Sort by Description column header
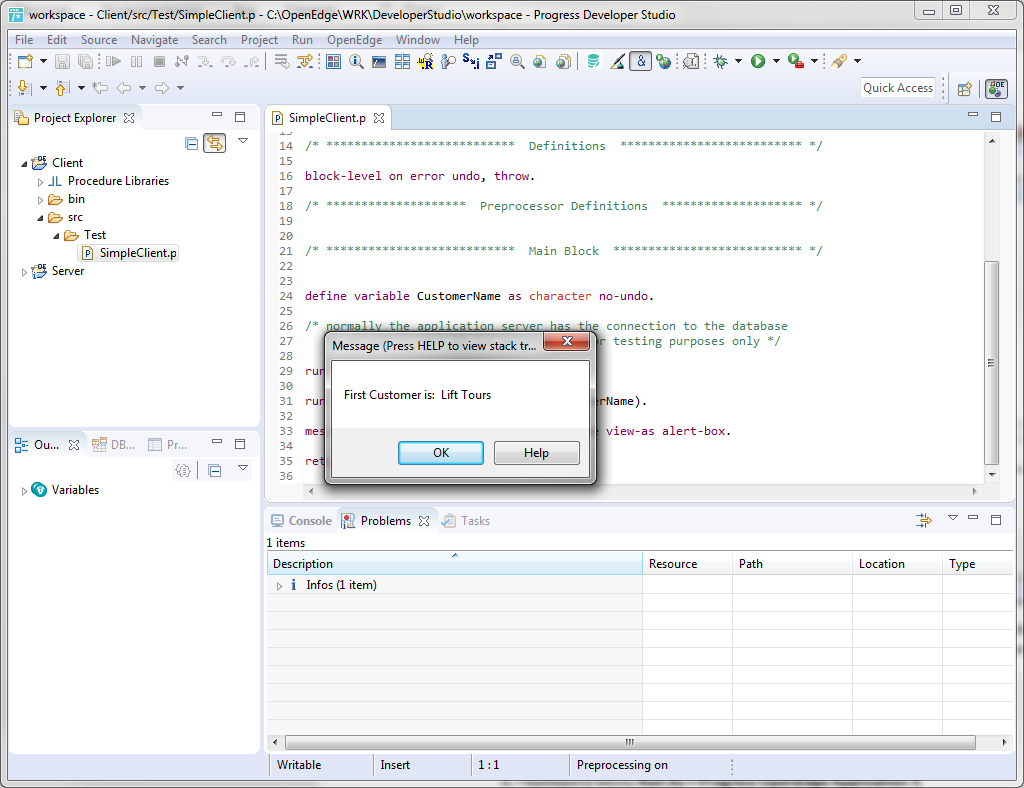This screenshot has height=788, width=1024. click(x=455, y=564)
